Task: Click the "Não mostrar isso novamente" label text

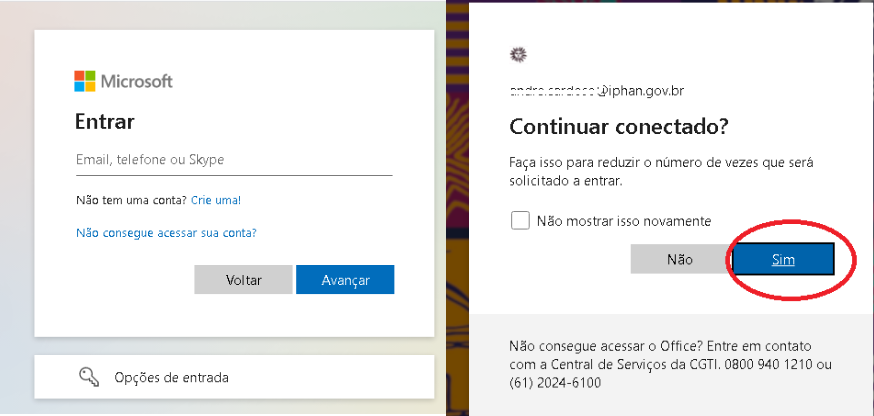Action: point(623,220)
